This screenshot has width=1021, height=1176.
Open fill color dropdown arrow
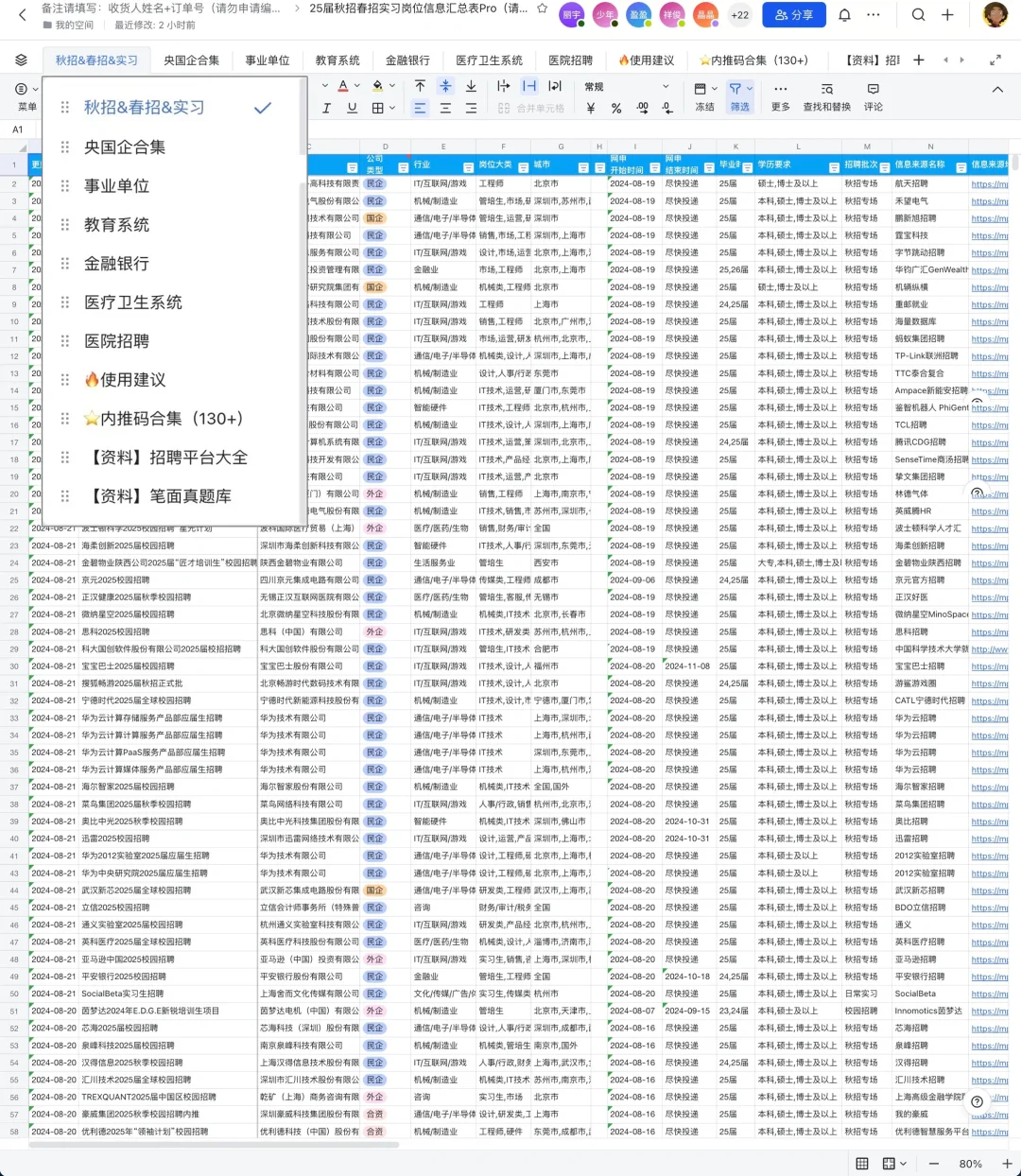click(392, 86)
